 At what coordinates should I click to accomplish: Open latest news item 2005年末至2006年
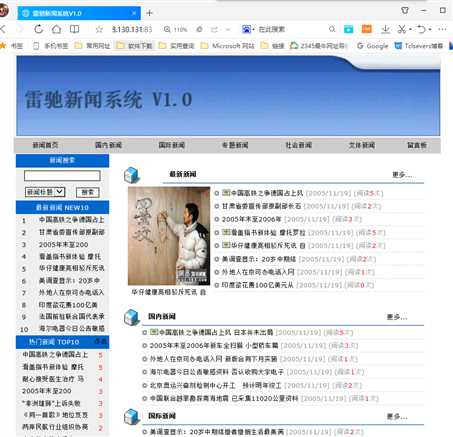tap(252, 219)
